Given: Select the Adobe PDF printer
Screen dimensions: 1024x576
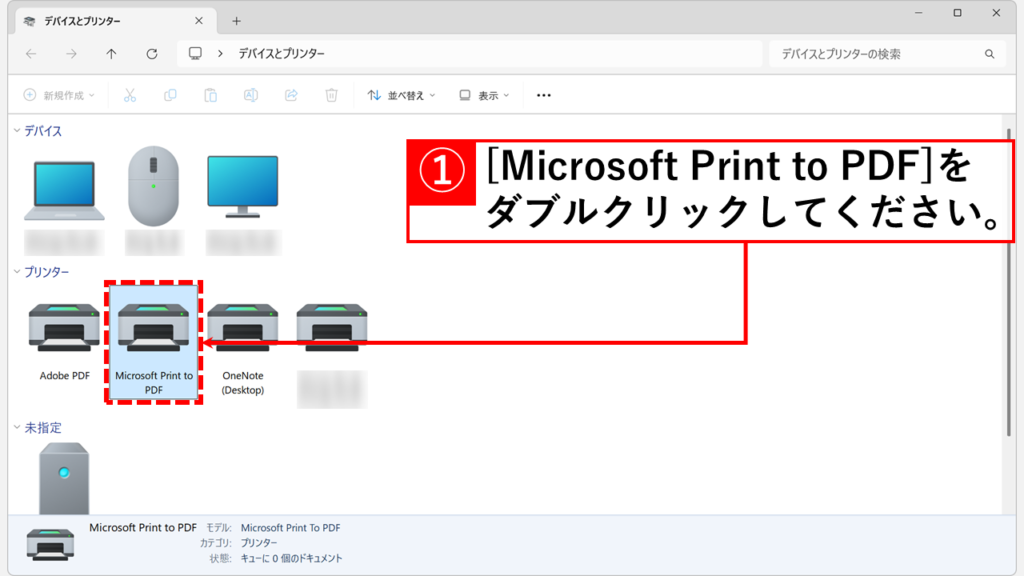Looking at the screenshot, I should click(64, 342).
